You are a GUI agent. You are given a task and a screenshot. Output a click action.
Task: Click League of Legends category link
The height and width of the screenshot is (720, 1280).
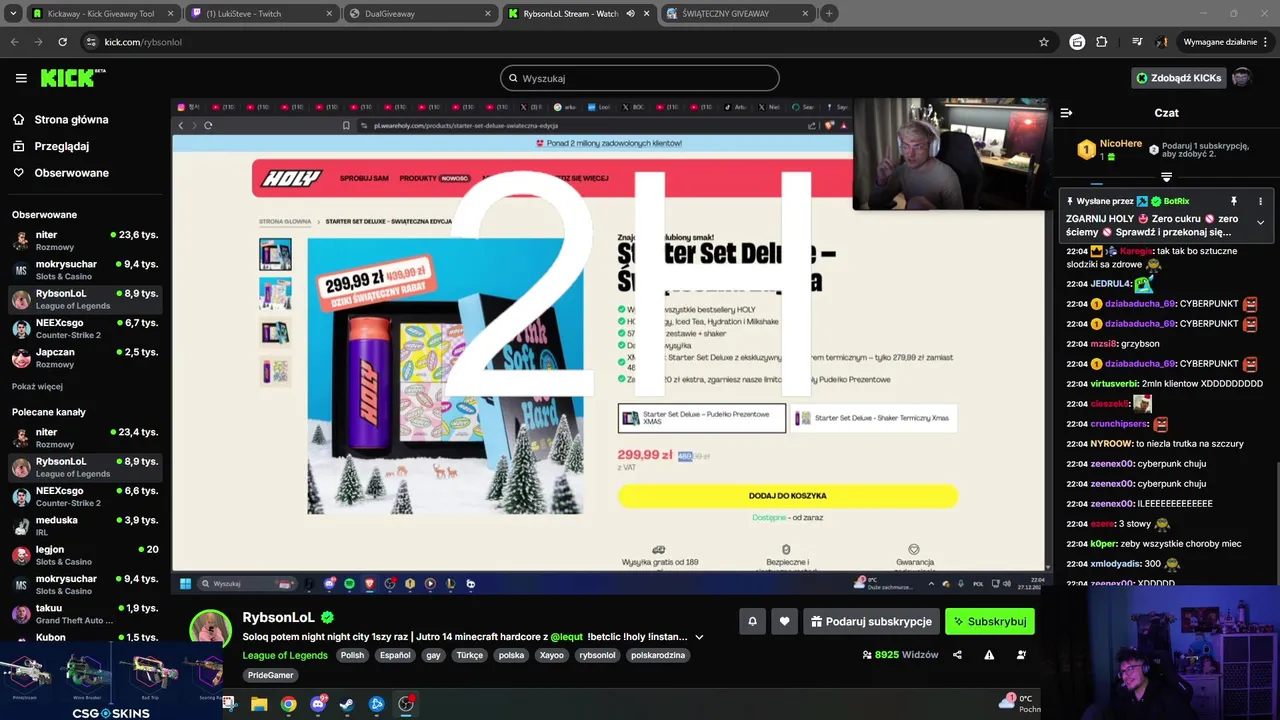click(x=285, y=655)
